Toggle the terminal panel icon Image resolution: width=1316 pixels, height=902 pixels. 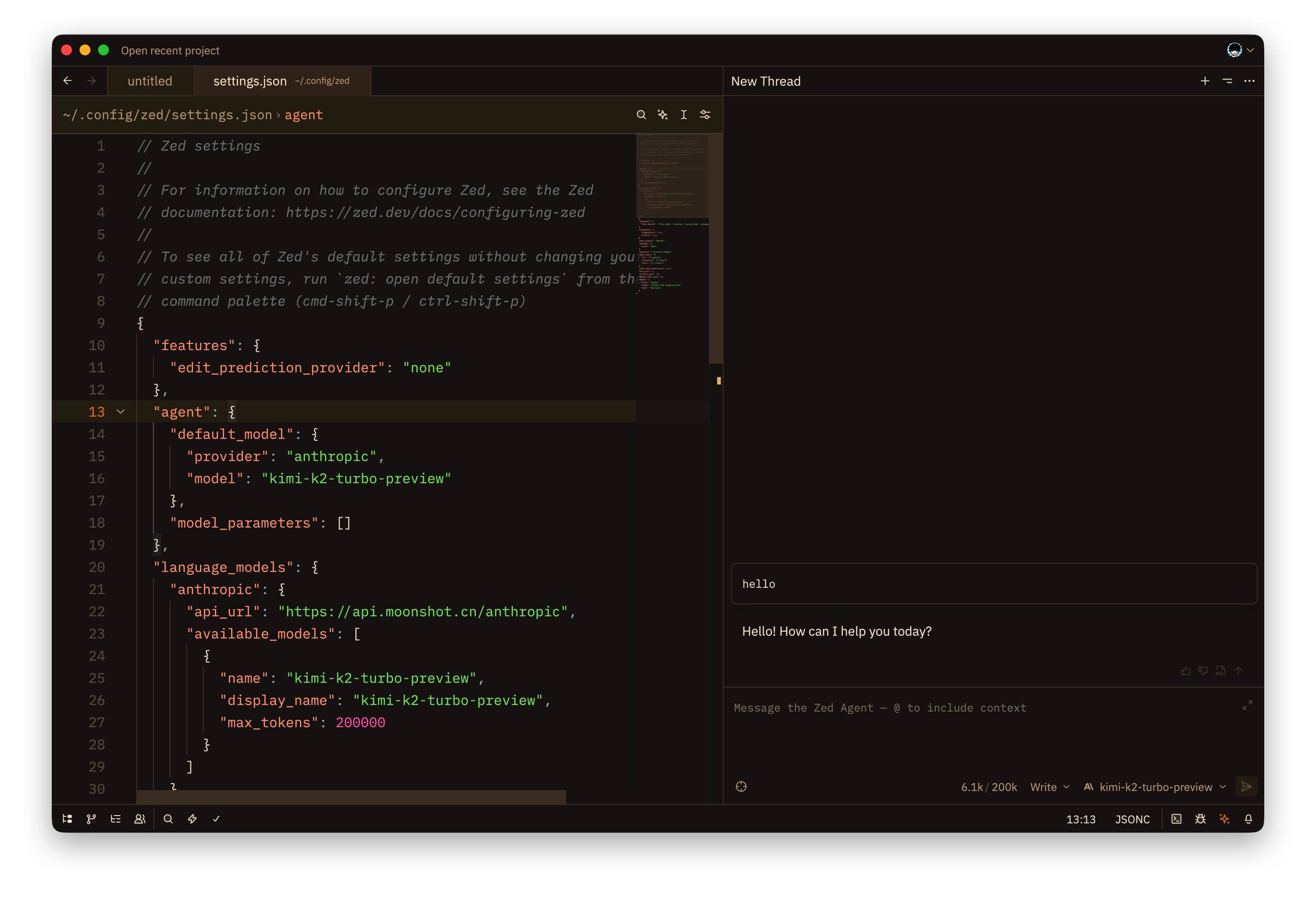(x=1176, y=819)
